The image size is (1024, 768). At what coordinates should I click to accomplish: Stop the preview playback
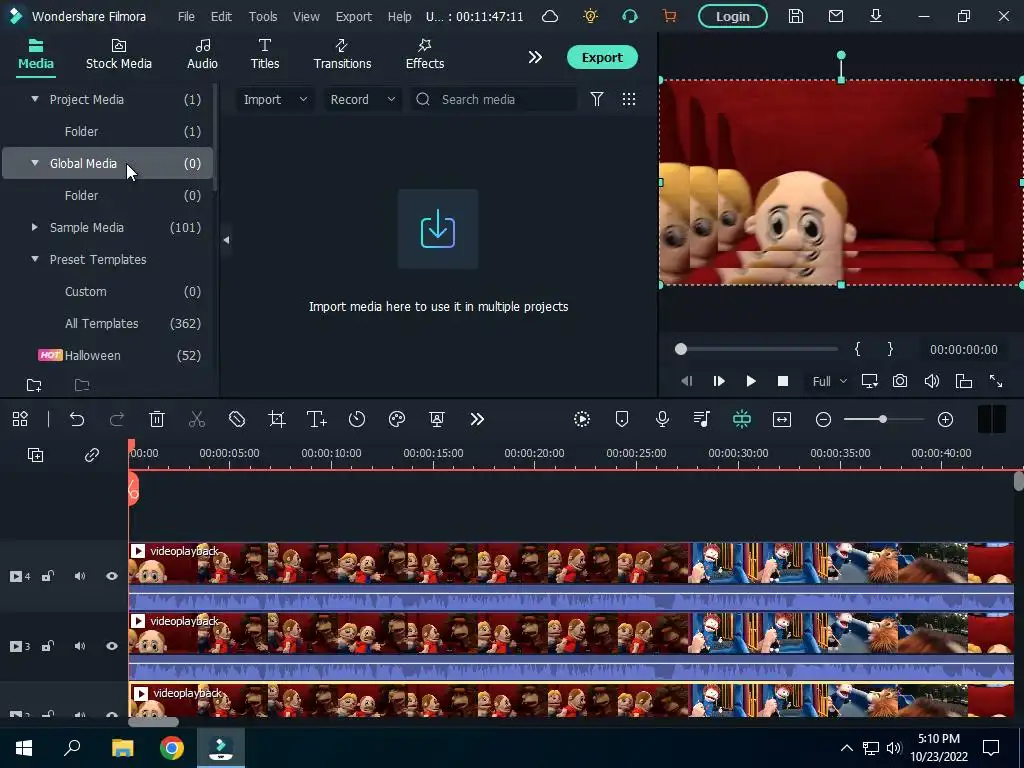pos(783,381)
